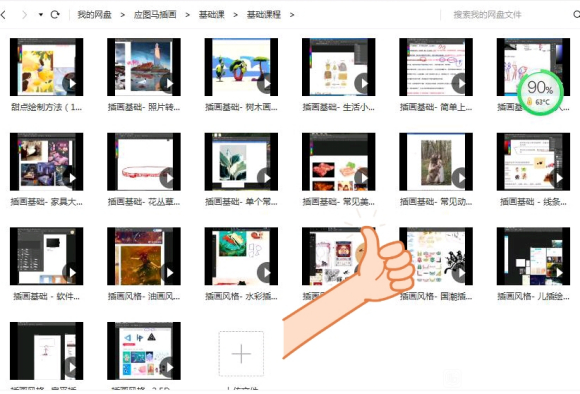Go back using the left arrow icon
The height and width of the screenshot is (394, 580).
[3, 15]
